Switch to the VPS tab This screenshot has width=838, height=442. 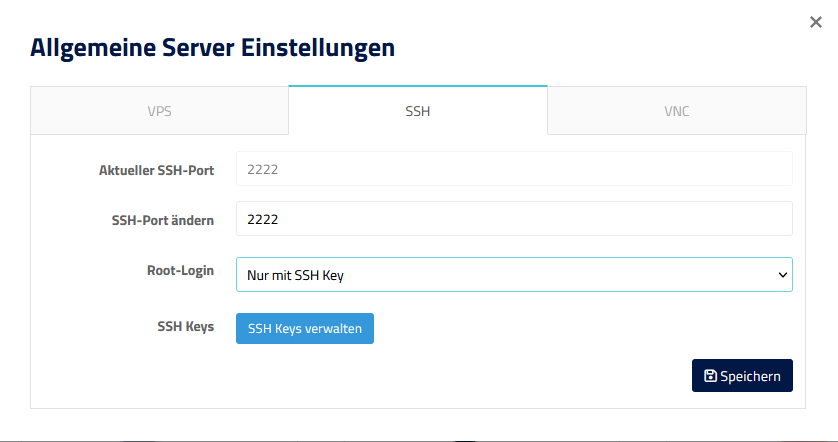[x=159, y=111]
